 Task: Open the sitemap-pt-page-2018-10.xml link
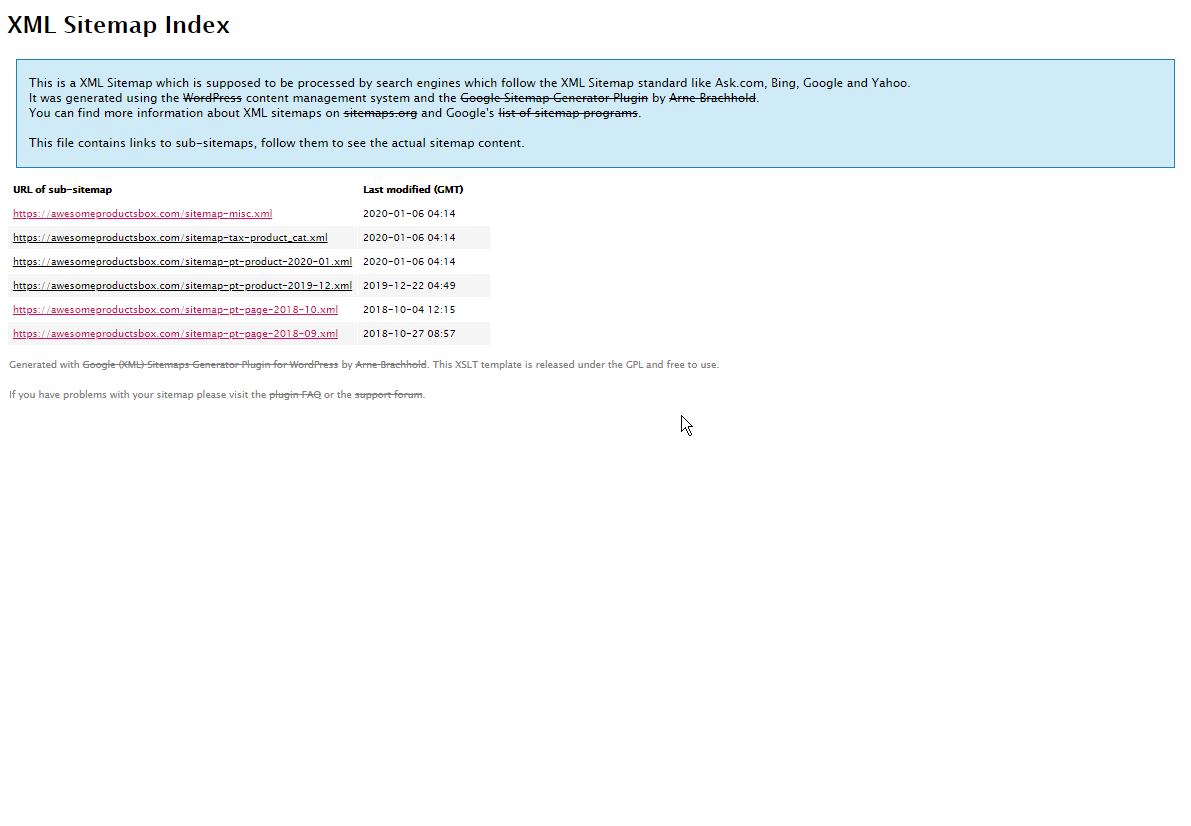coord(175,310)
